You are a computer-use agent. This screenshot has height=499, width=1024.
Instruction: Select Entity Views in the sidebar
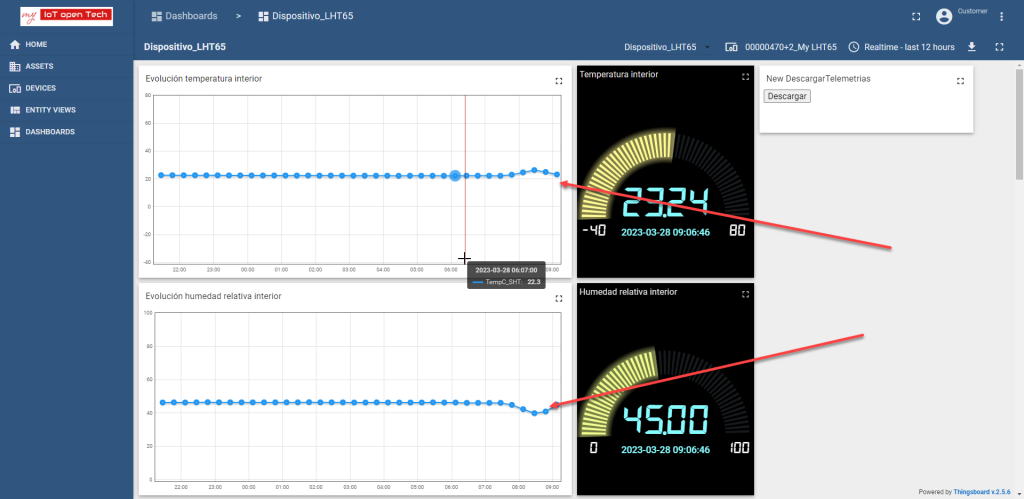pos(50,110)
